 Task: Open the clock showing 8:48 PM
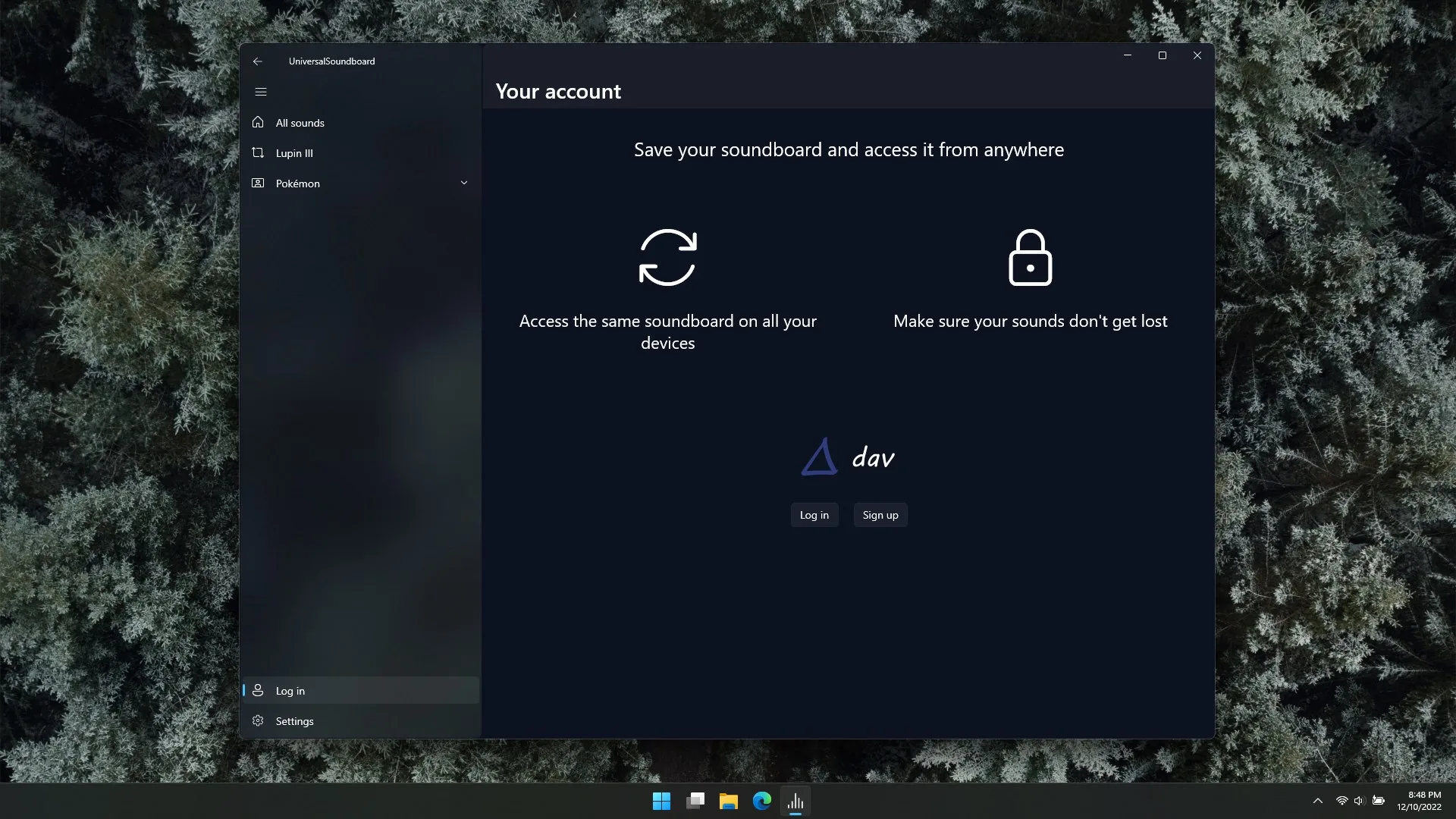[x=1419, y=801]
